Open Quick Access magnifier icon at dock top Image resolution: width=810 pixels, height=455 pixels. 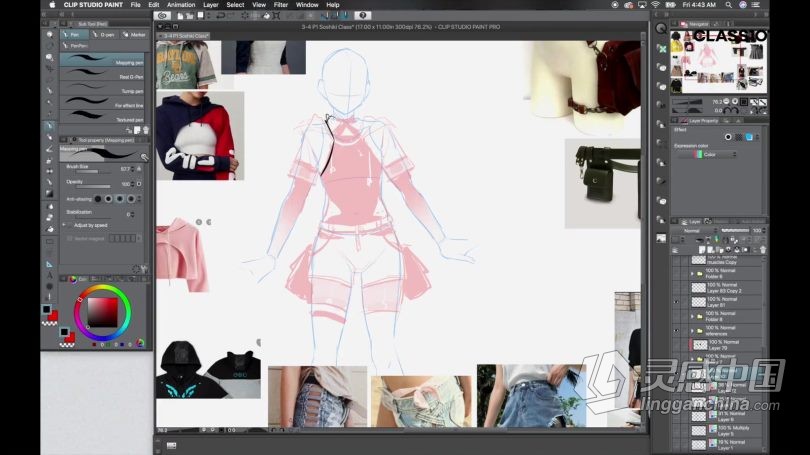[661, 29]
